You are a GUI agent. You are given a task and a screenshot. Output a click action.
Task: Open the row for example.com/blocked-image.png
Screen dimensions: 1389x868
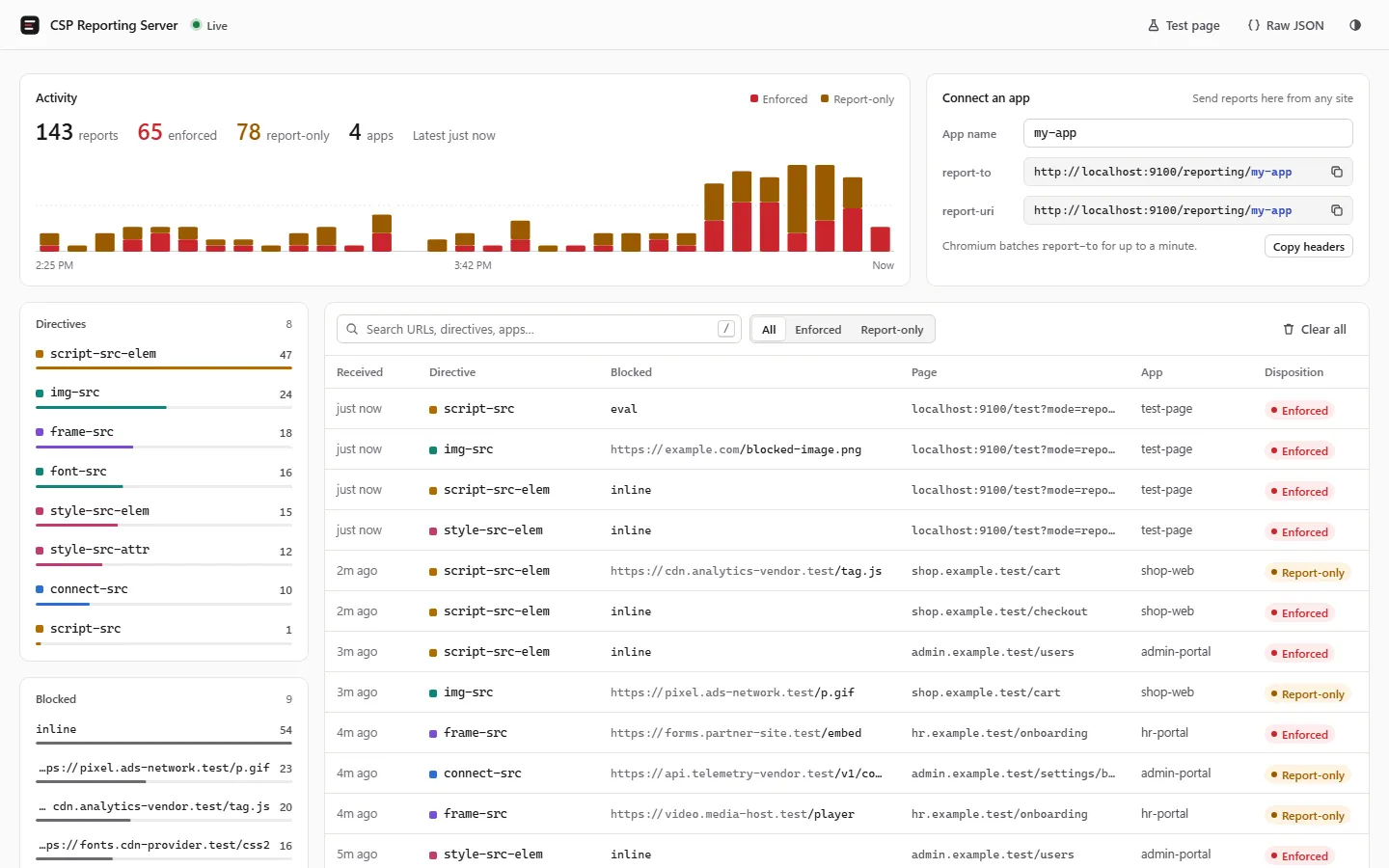click(847, 449)
